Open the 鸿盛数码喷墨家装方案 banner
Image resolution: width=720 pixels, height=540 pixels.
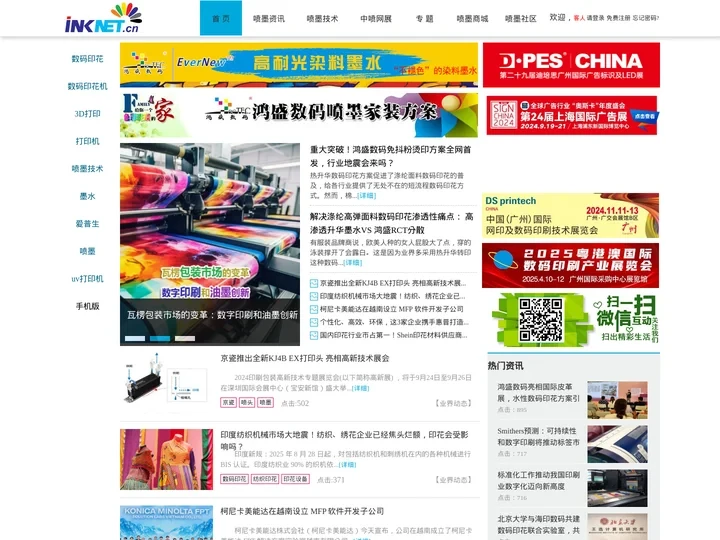(299, 115)
